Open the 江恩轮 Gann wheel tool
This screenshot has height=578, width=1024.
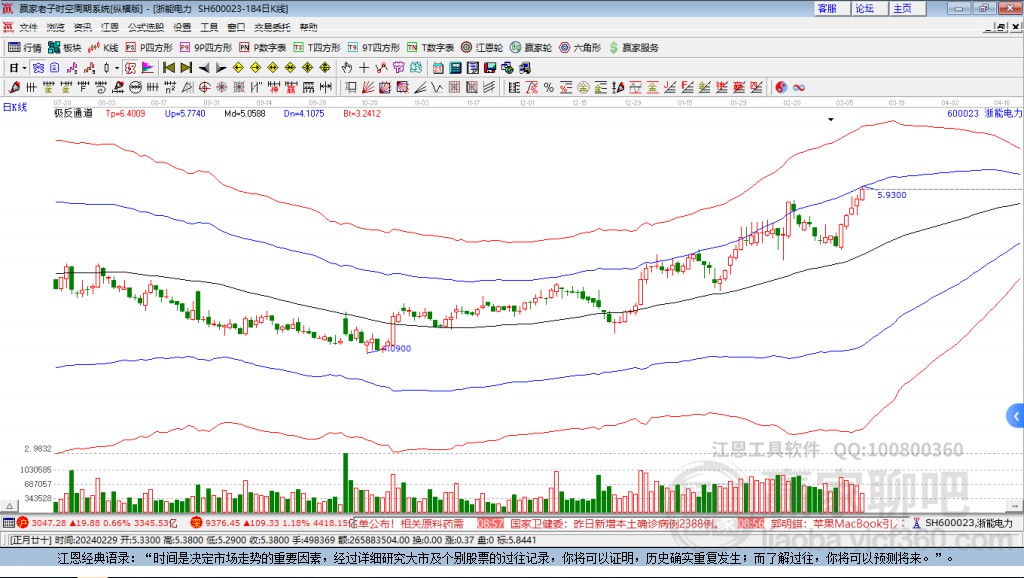tap(483, 47)
